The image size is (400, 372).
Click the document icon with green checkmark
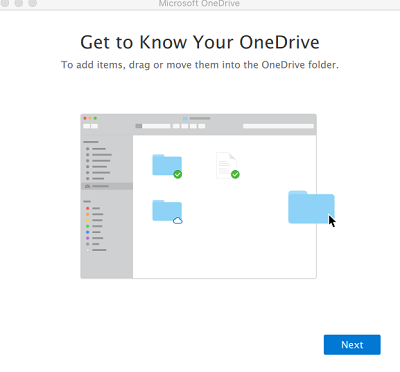(228, 166)
